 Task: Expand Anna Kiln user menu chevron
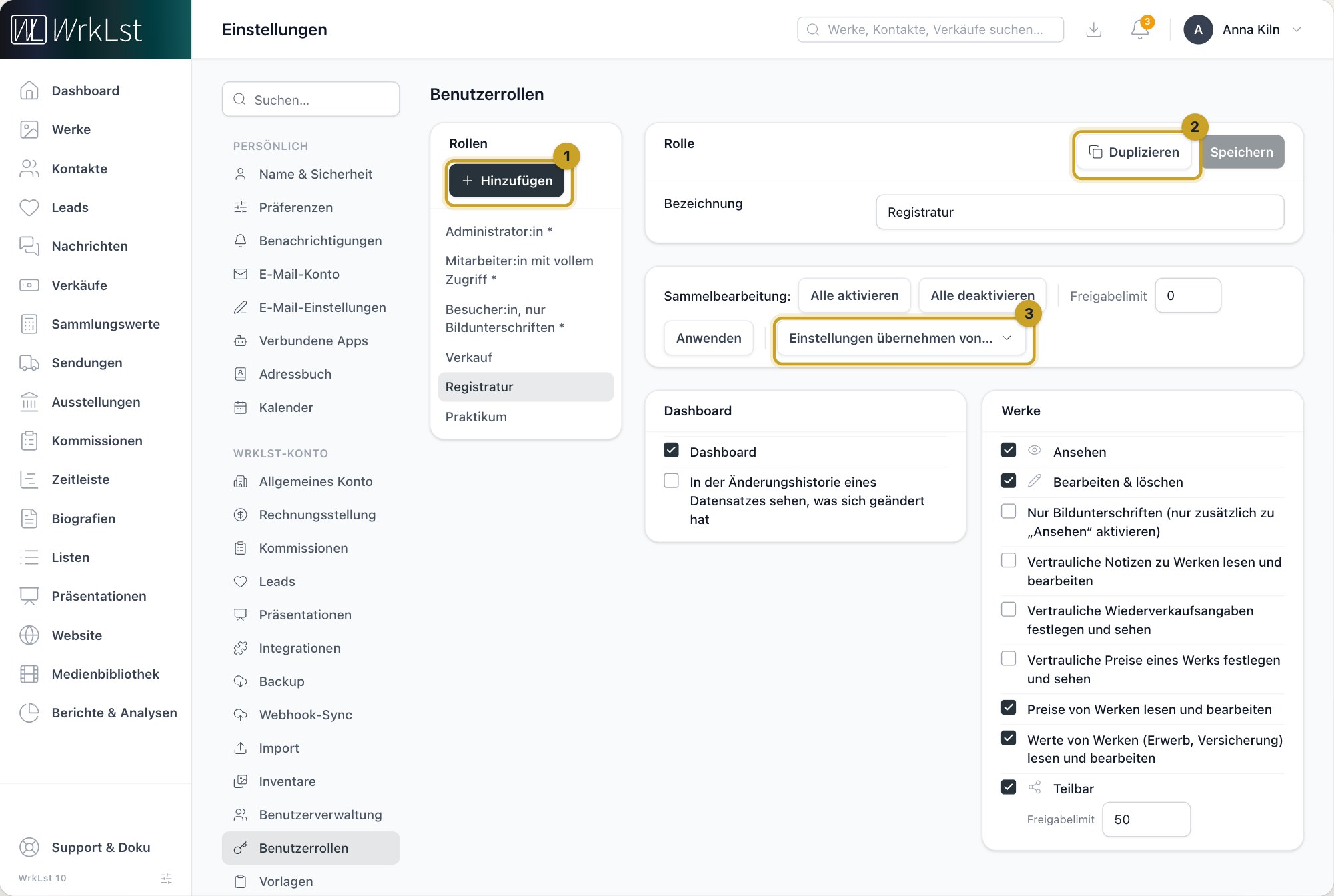click(1297, 29)
